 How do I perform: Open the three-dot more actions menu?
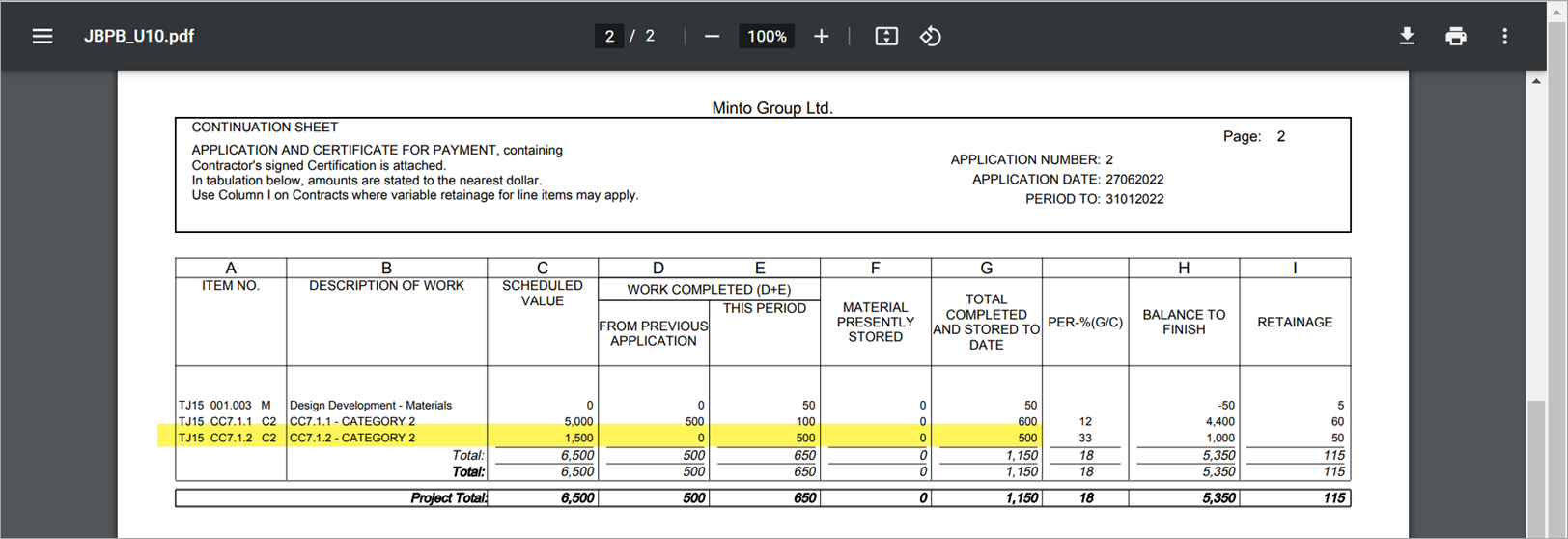(x=1504, y=37)
